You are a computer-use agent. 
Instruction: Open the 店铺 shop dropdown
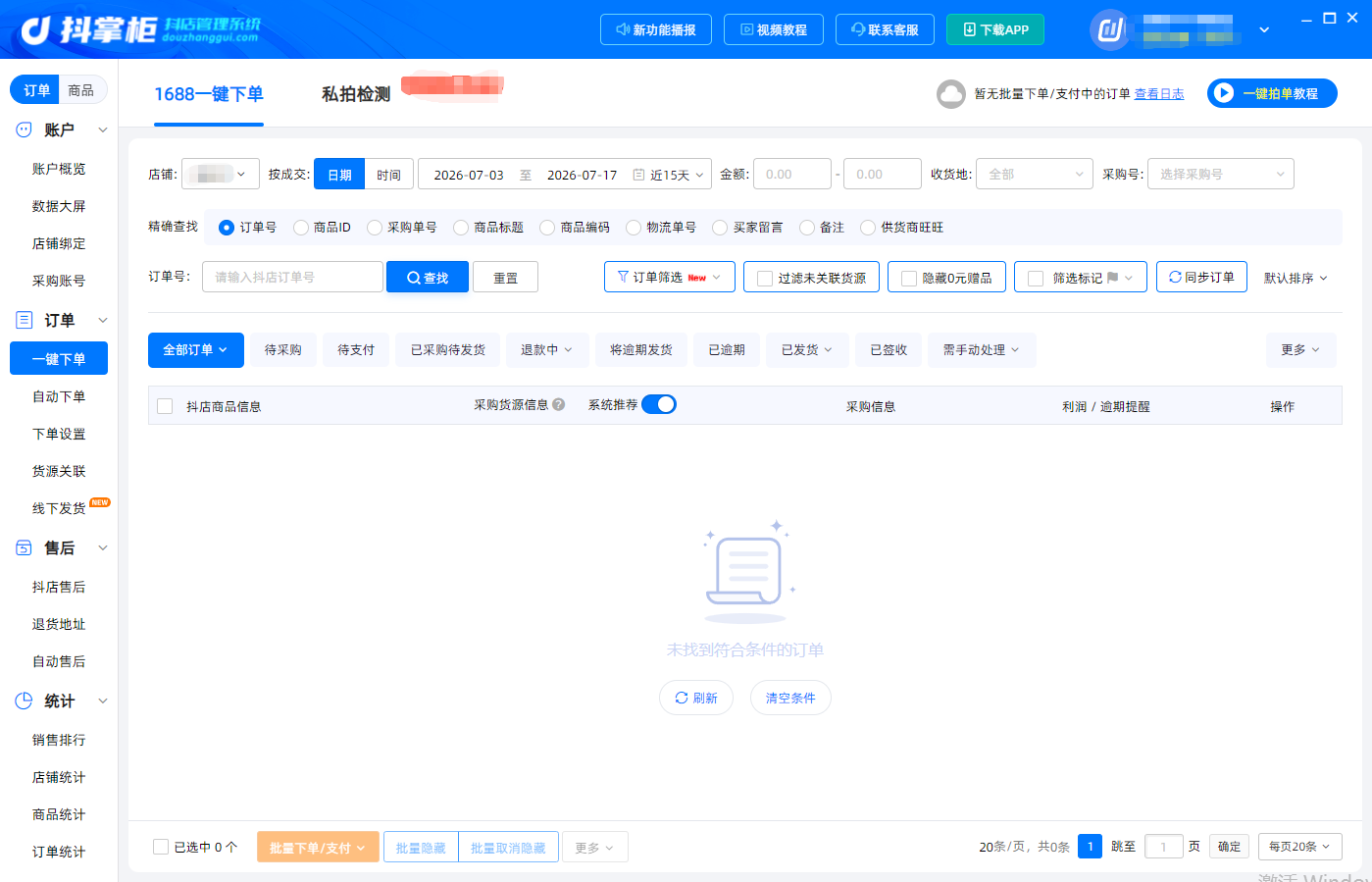(221, 174)
